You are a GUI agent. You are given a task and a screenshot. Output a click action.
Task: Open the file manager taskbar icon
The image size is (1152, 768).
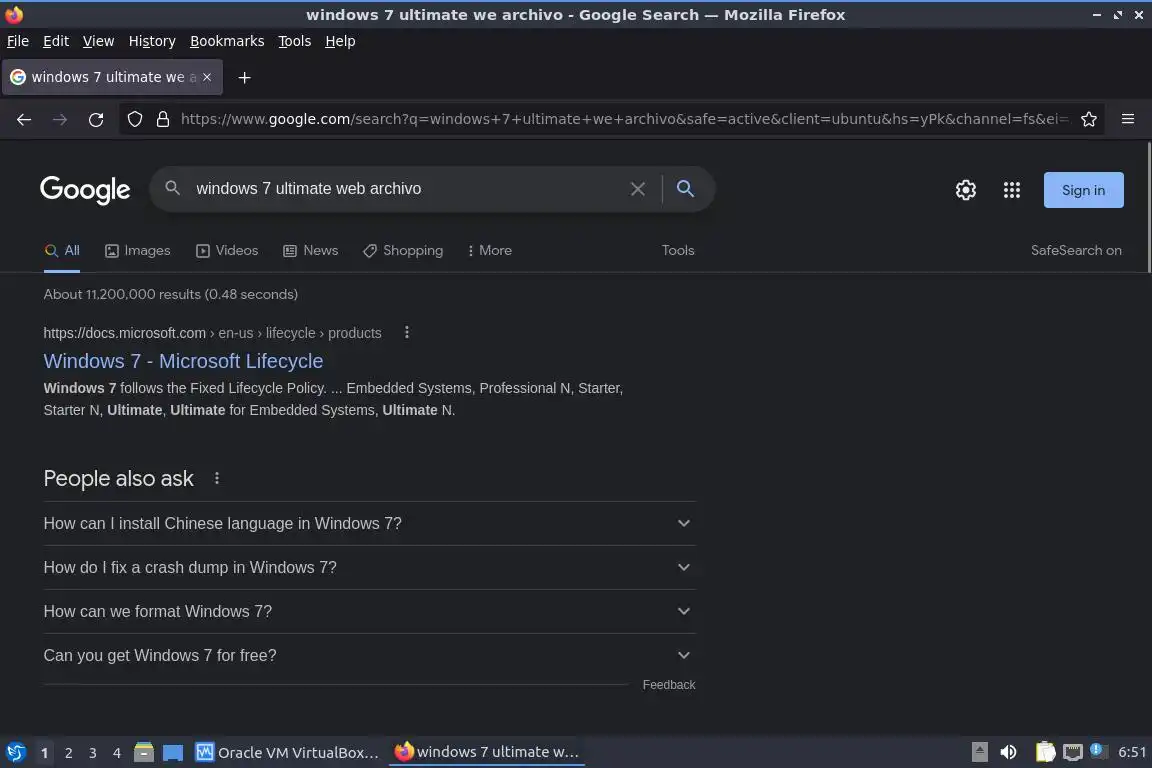144,752
